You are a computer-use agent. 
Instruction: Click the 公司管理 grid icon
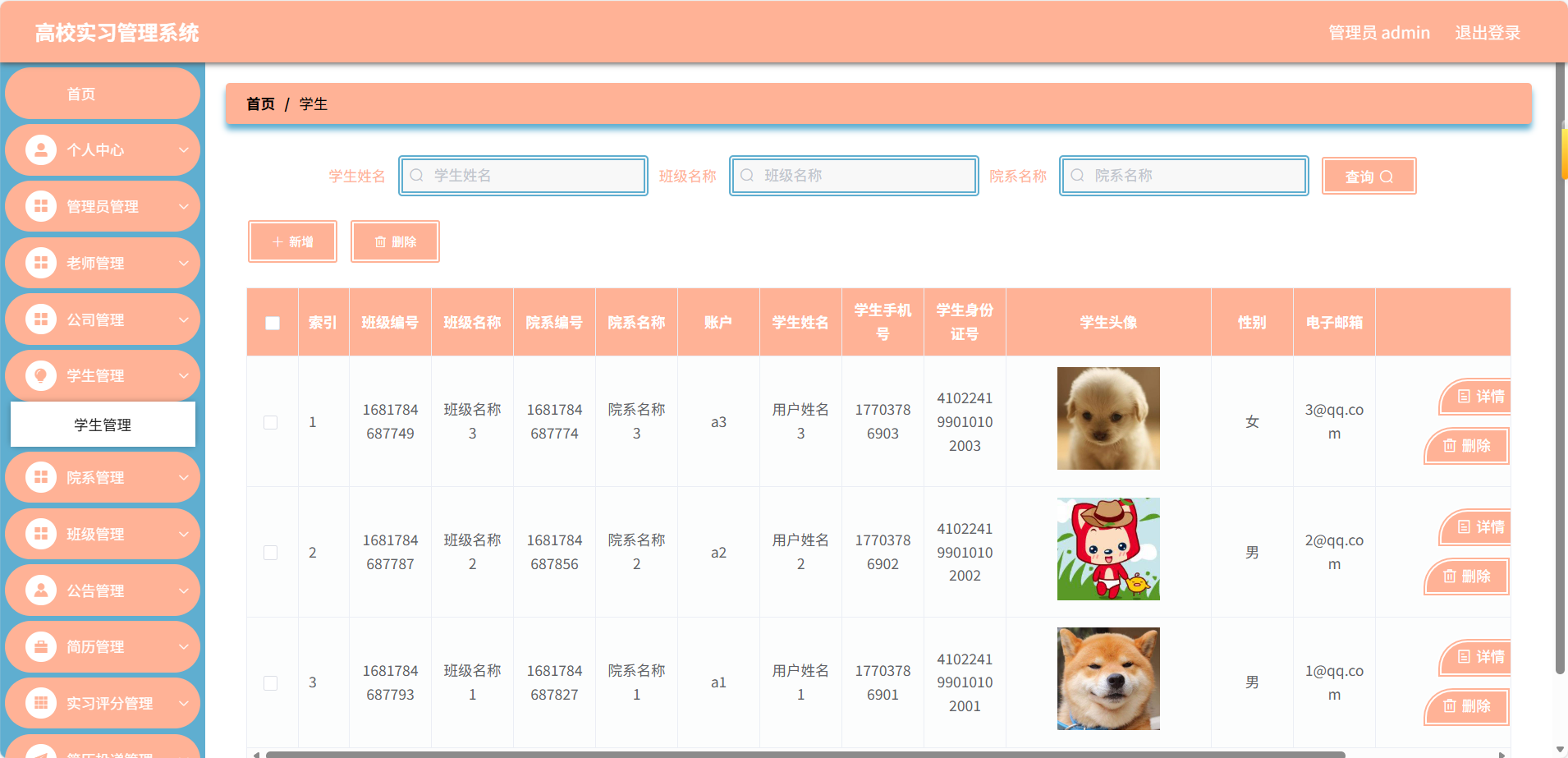(x=40, y=319)
